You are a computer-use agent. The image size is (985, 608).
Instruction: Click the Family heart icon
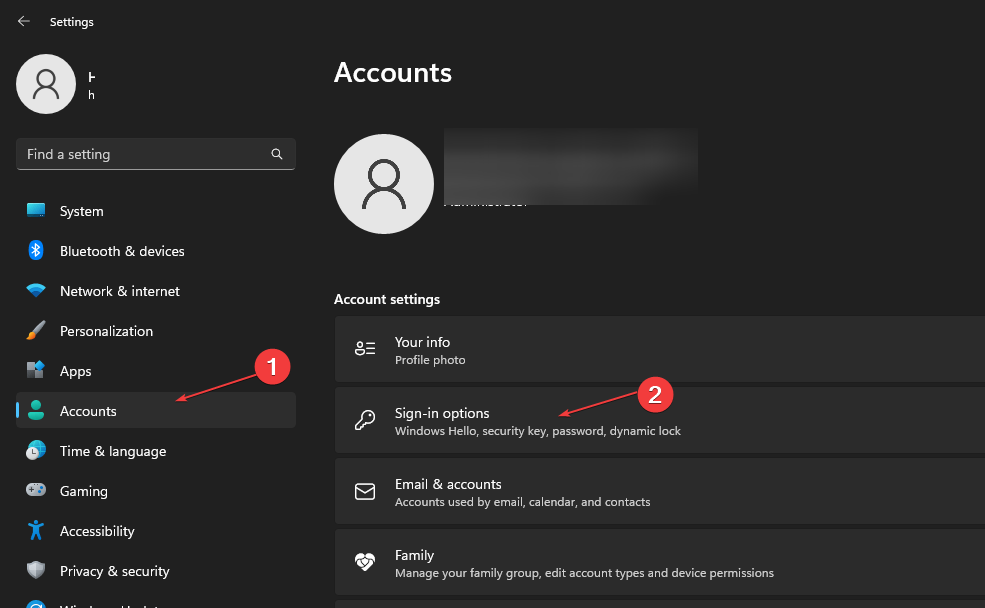pos(365,562)
